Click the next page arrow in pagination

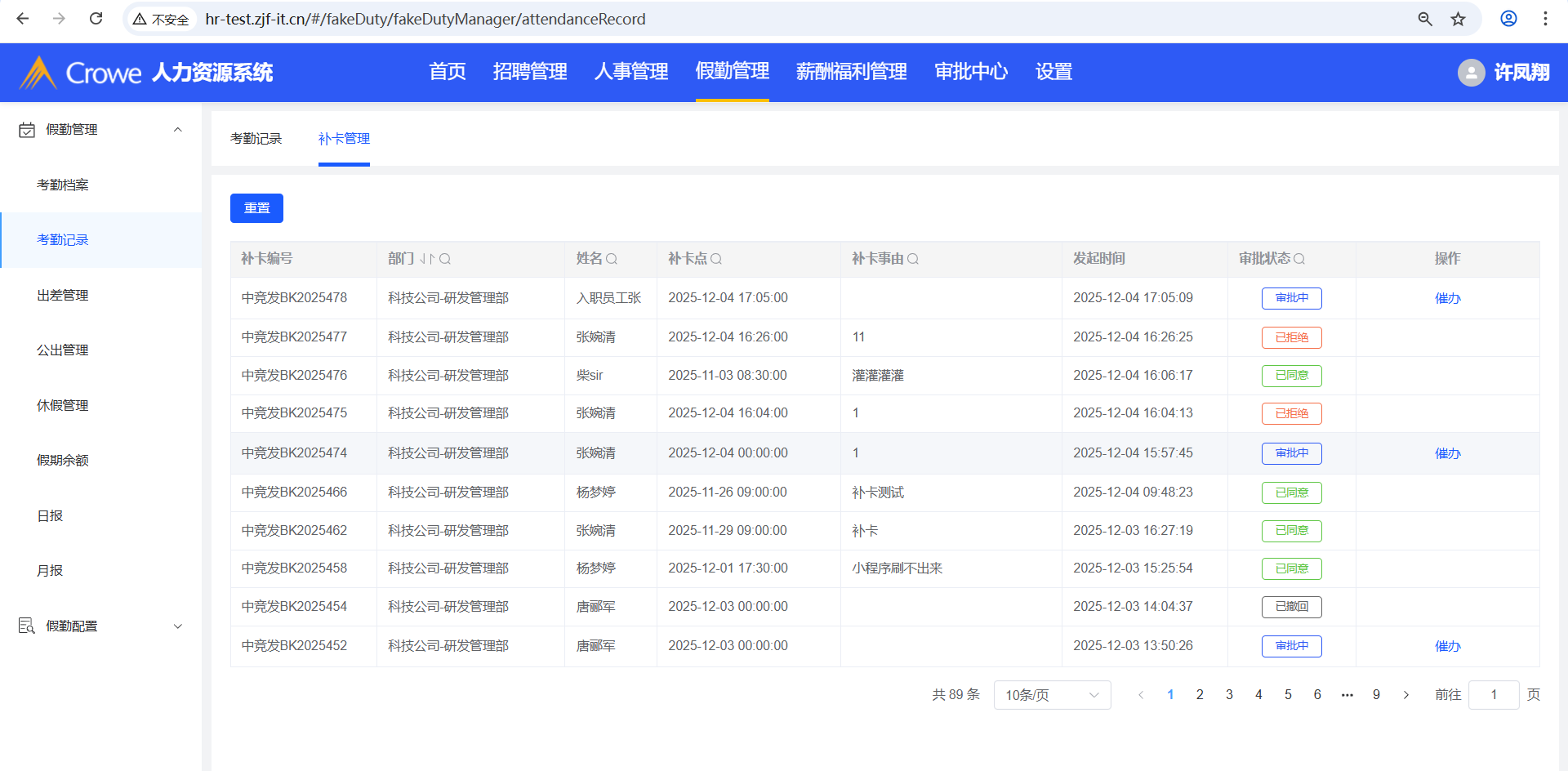tap(1405, 695)
